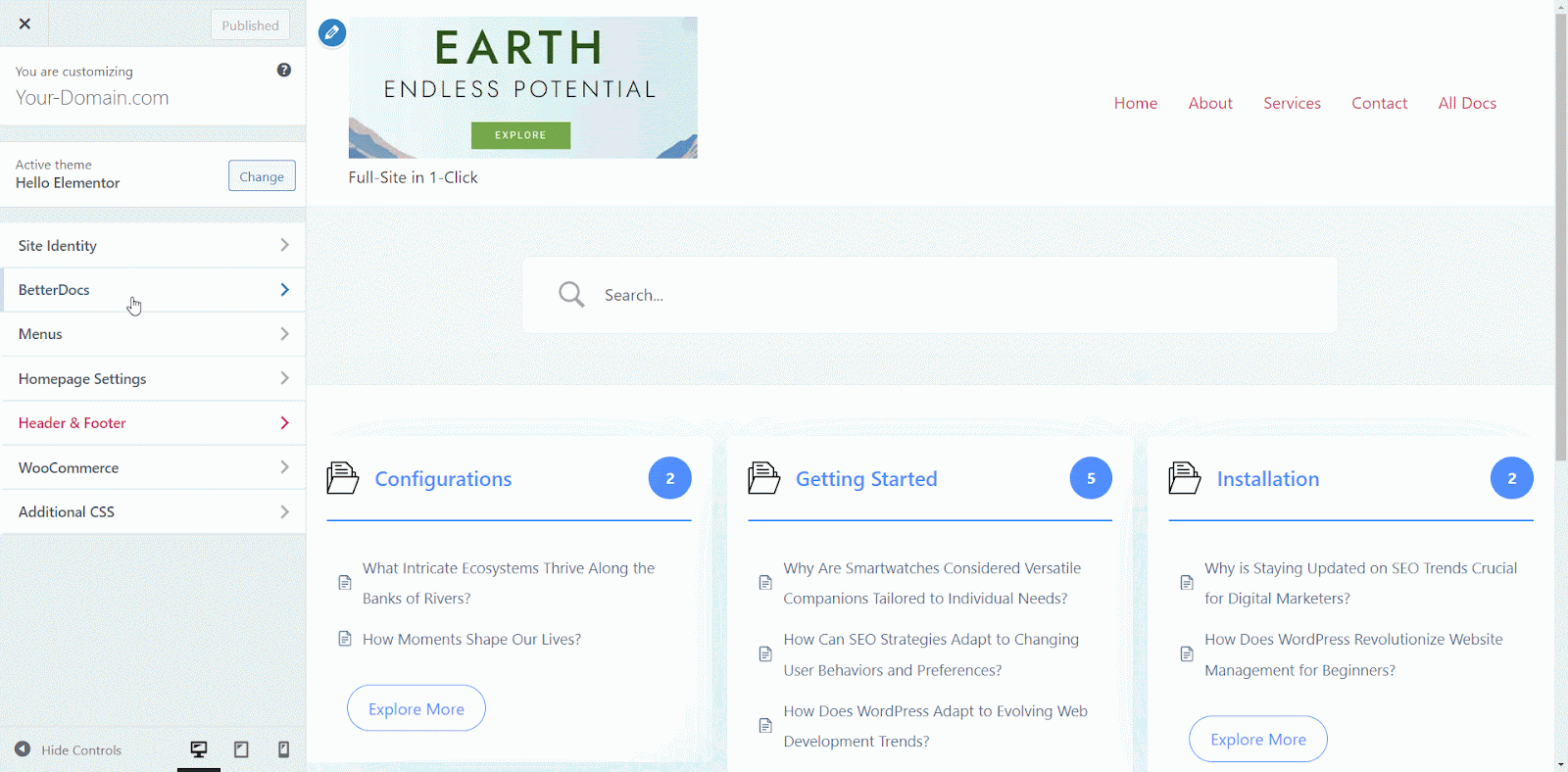This screenshot has width=1568, height=772.
Task: Open the Installation category heading
Action: pyautogui.click(x=1268, y=479)
